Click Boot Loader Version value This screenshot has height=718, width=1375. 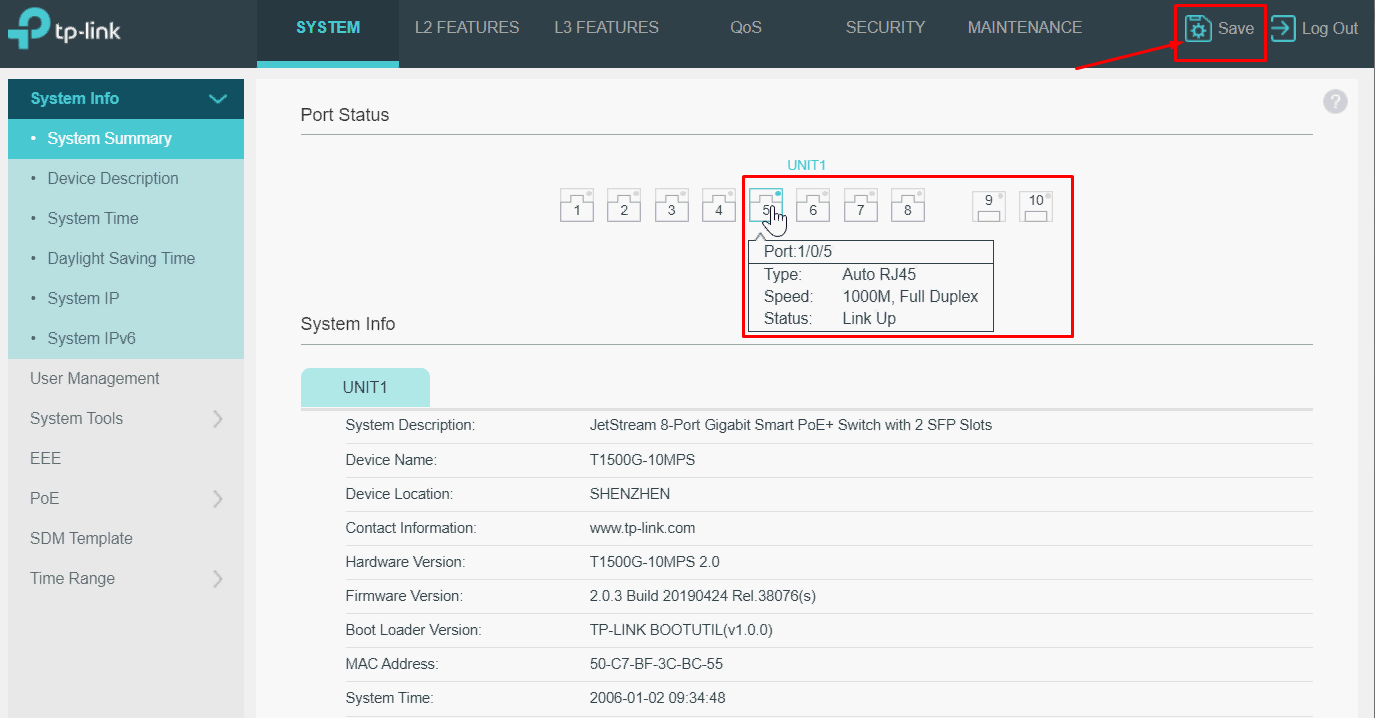click(x=681, y=630)
